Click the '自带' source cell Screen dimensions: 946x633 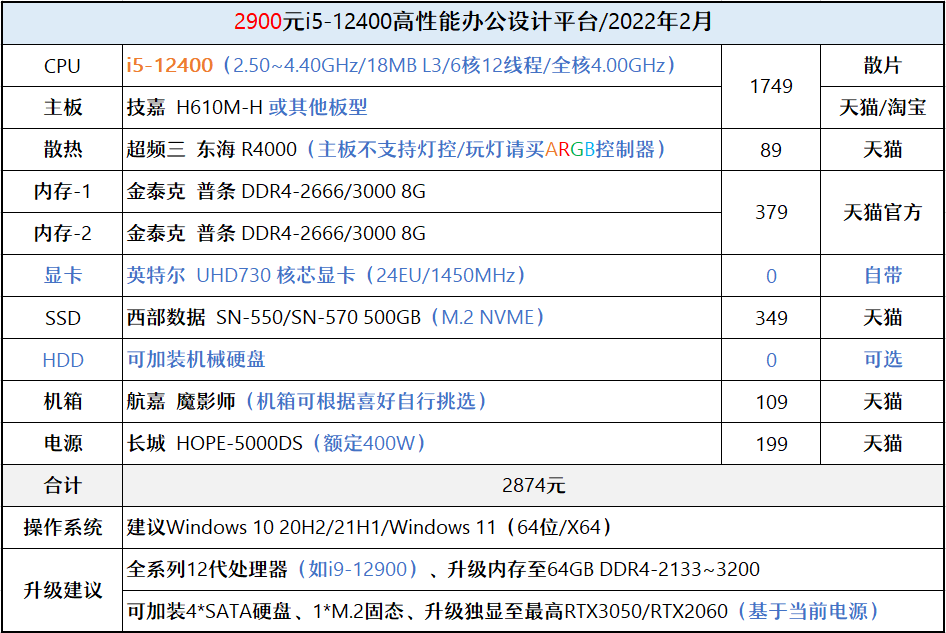coord(882,275)
